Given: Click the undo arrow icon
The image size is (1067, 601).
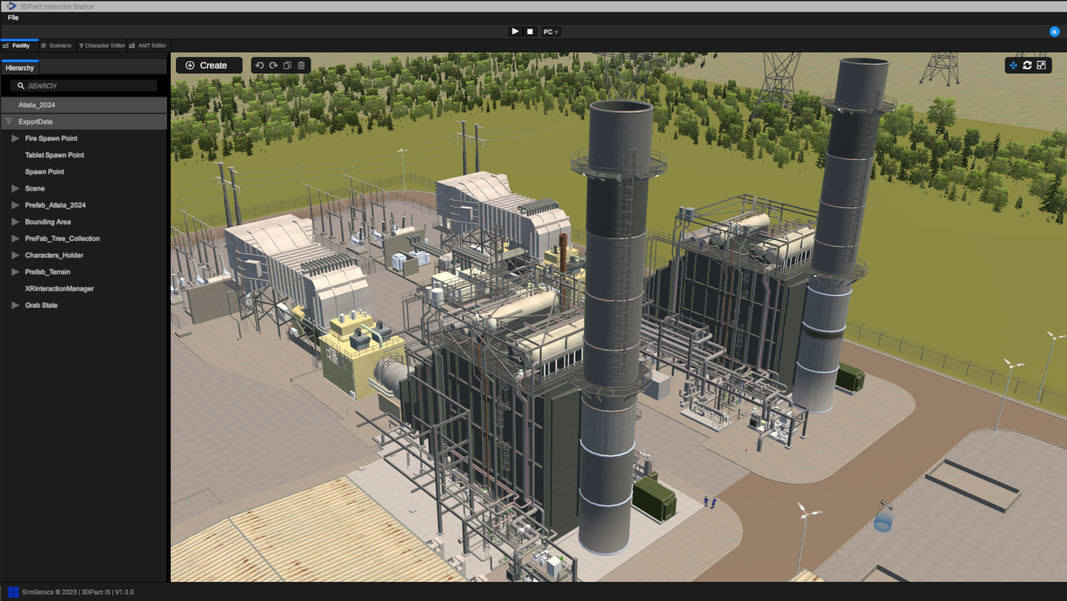Looking at the screenshot, I should [260, 65].
